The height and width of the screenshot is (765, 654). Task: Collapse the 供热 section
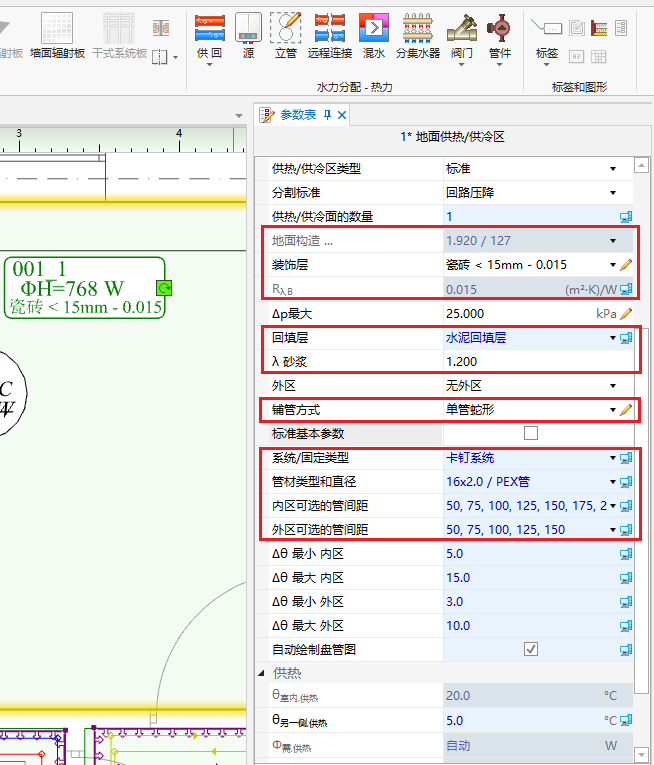tap(263, 674)
